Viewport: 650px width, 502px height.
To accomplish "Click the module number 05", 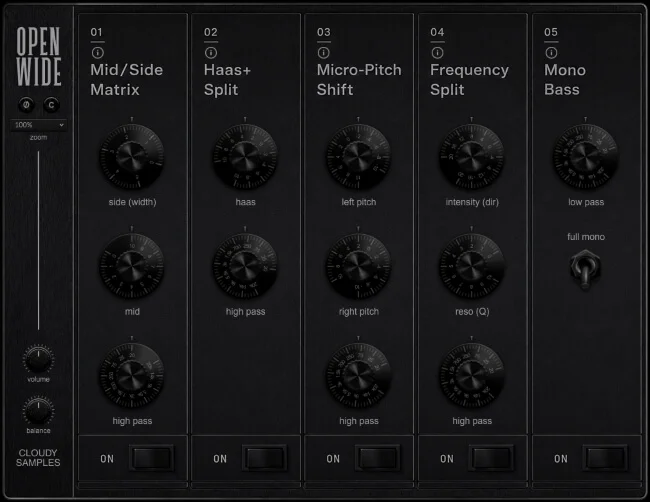I will (x=551, y=32).
